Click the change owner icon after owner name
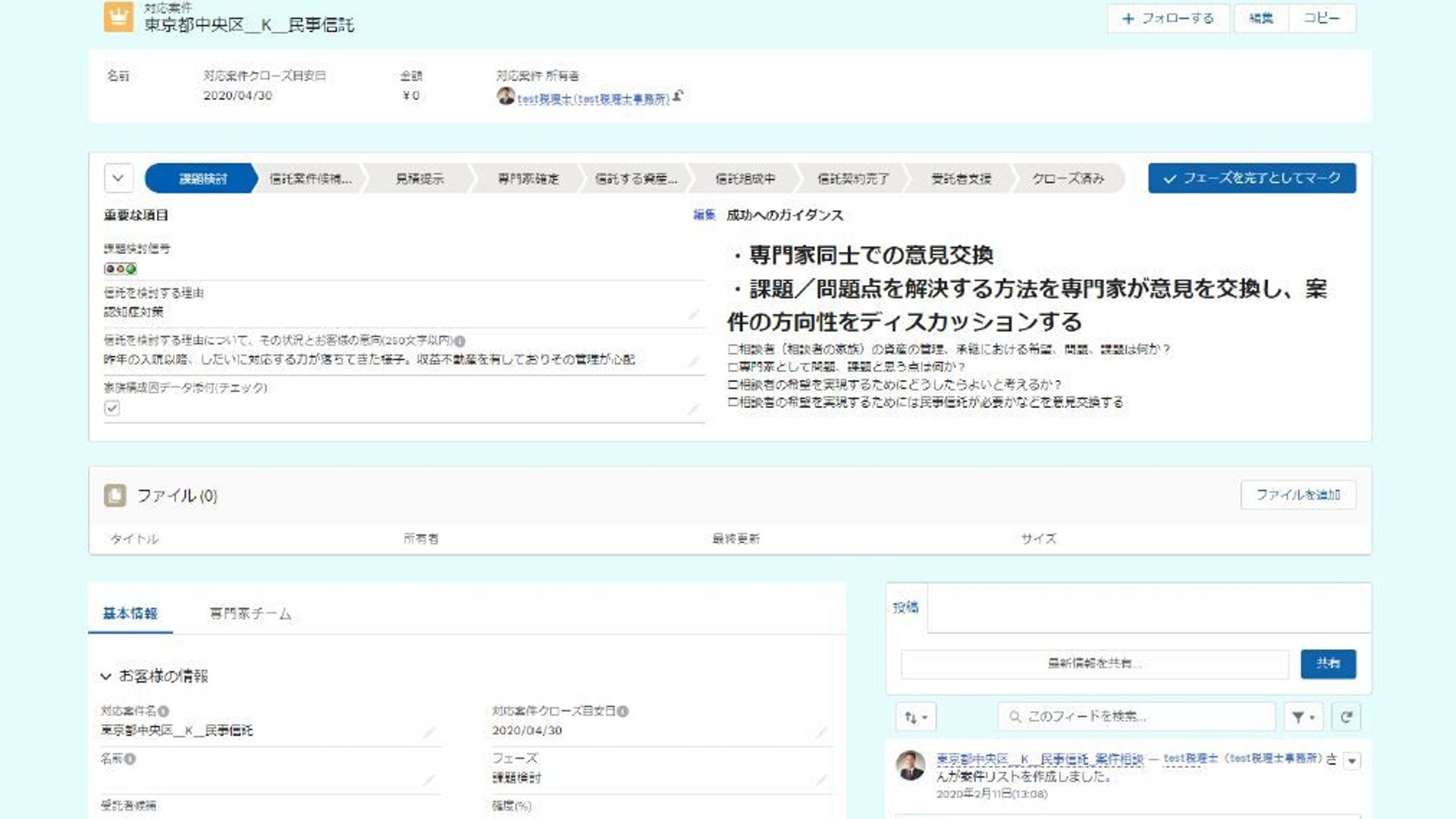Viewport: 1456px width, 819px height. (x=678, y=96)
